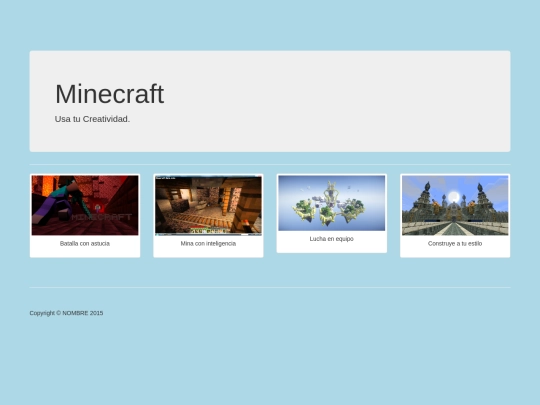Open the mineshaft screenshot thumbnail

click(x=208, y=205)
